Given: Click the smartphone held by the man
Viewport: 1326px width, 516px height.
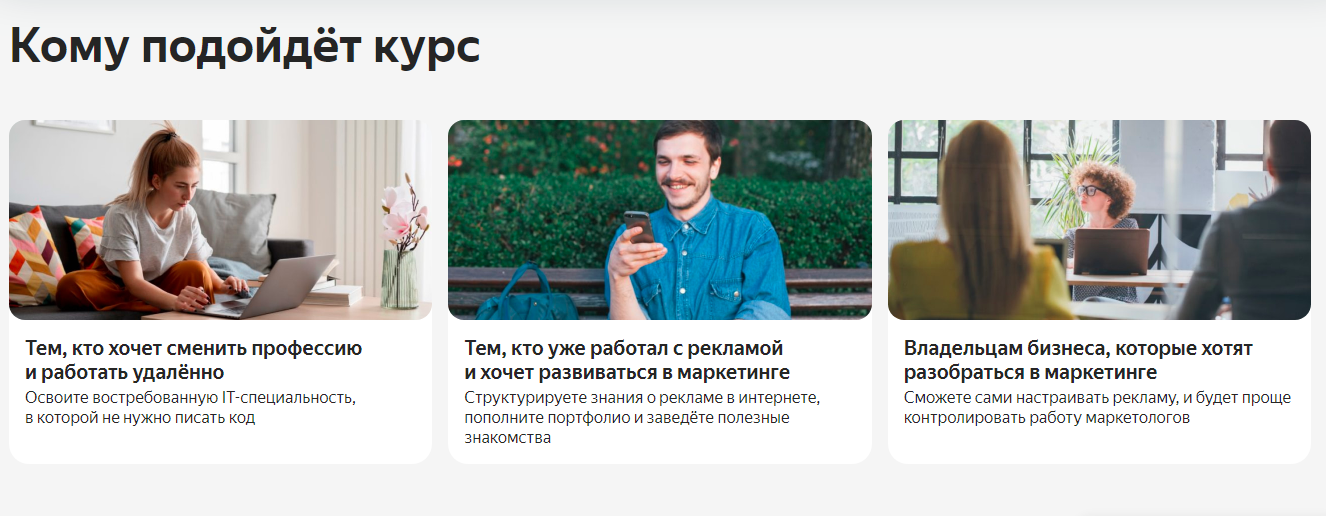Looking at the screenshot, I should pyautogui.click(x=637, y=226).
